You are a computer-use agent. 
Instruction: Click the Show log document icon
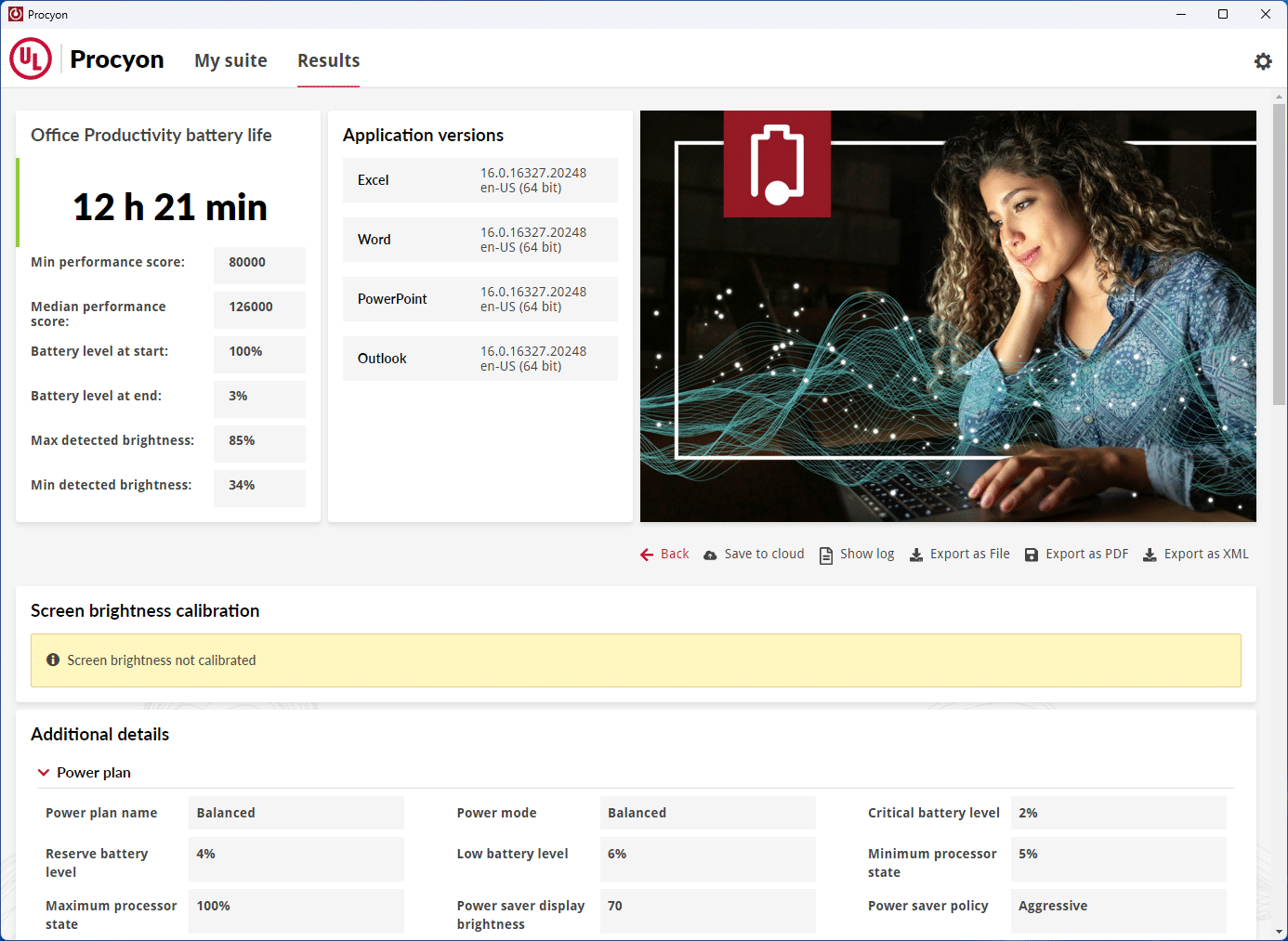click(x=826, y=555)
